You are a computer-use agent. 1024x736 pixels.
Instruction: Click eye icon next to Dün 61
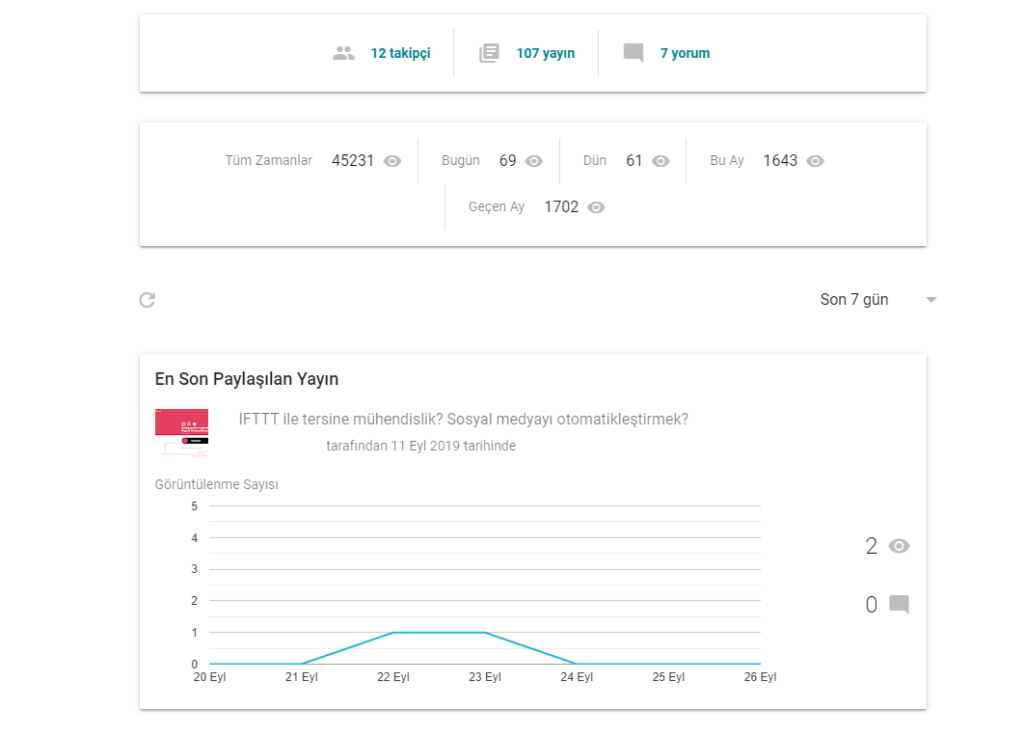pyautogui.click(x=660, y=161)
